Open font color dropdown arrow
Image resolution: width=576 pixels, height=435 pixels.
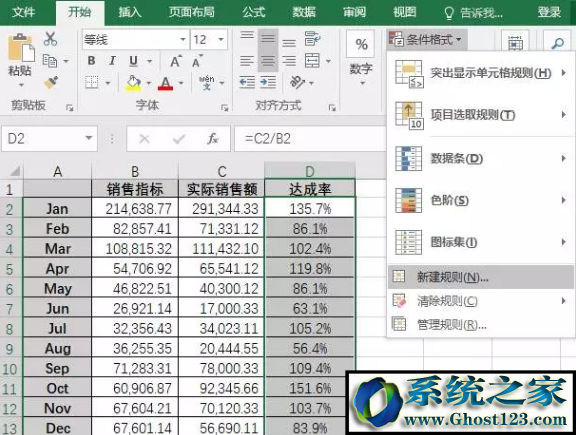tap(181, 83)
